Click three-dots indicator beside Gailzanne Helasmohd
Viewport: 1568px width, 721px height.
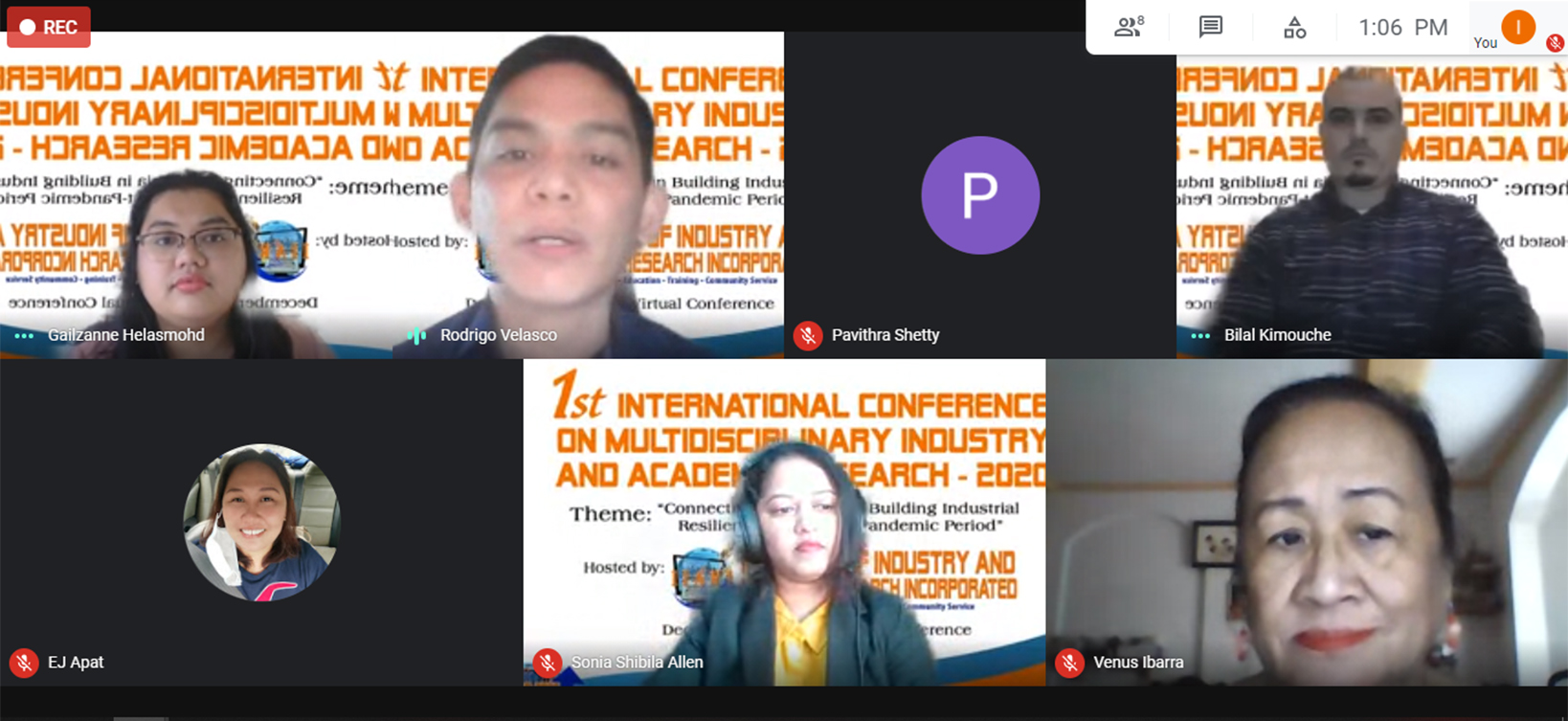click(24, 335)
